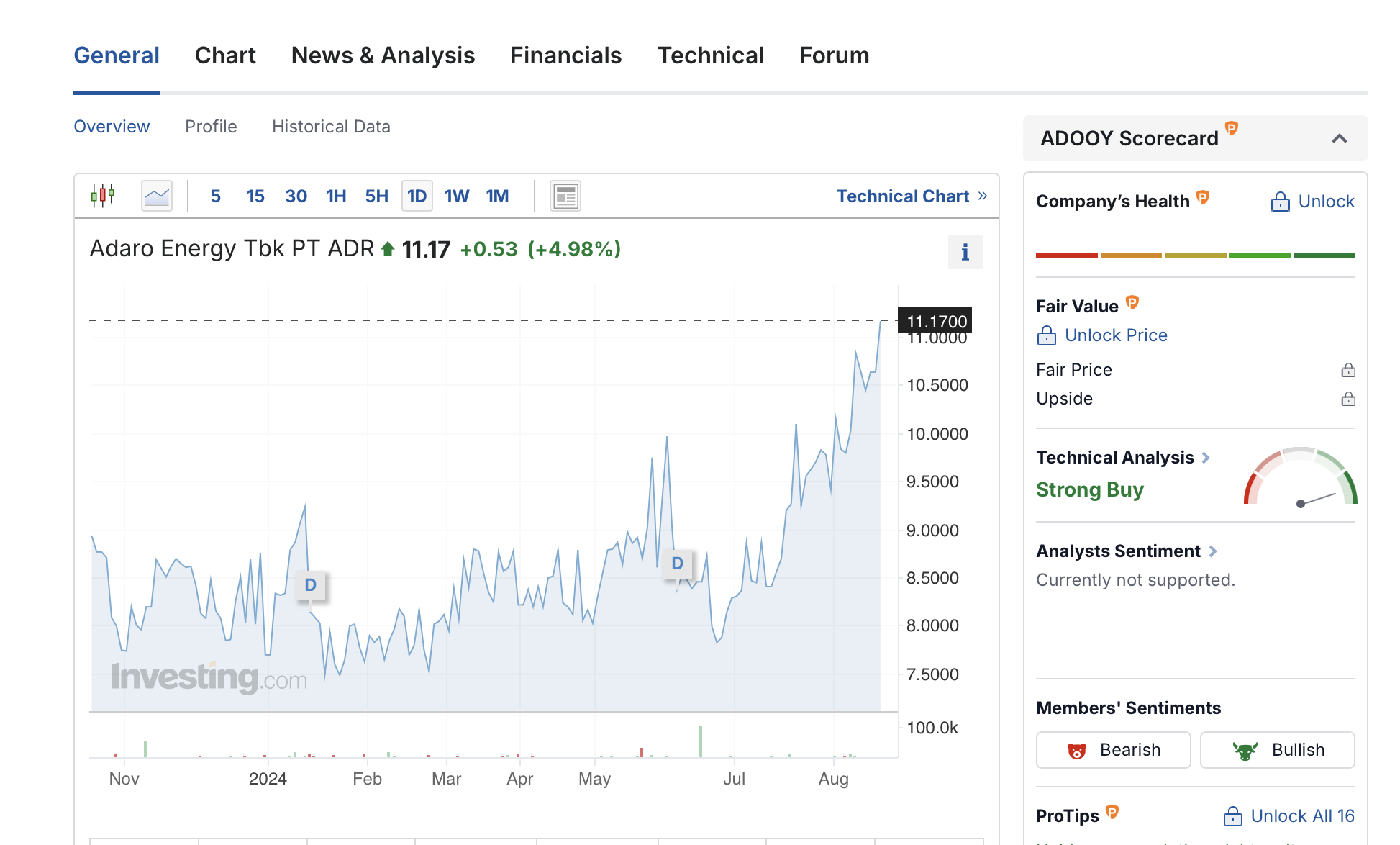This screenshot has height=845, width=1400.
Task: Click the chart info 'i' icon
Action: click(965, 252)
